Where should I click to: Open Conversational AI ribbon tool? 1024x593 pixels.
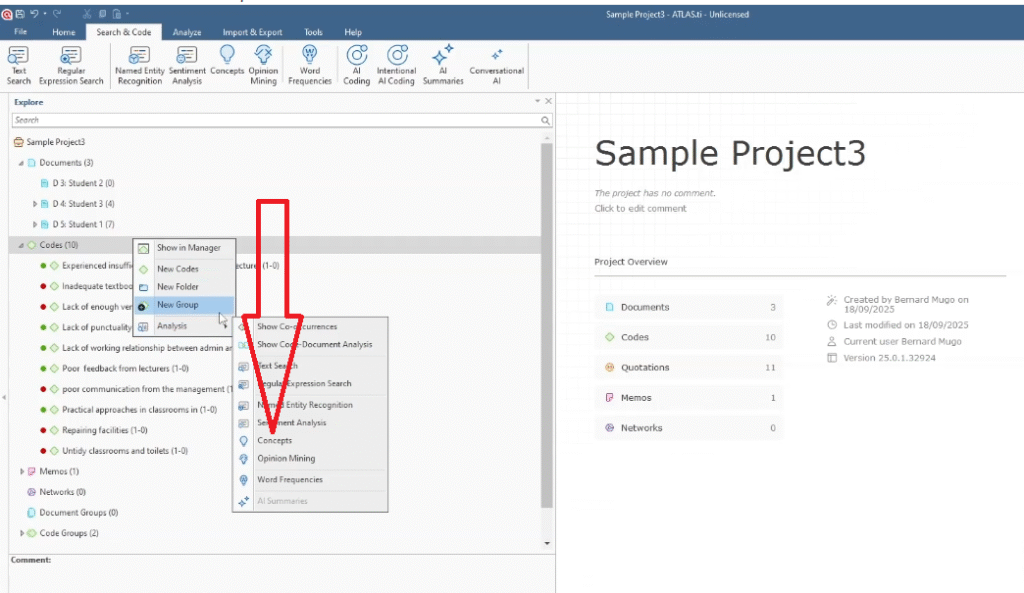tap(497, 64)
